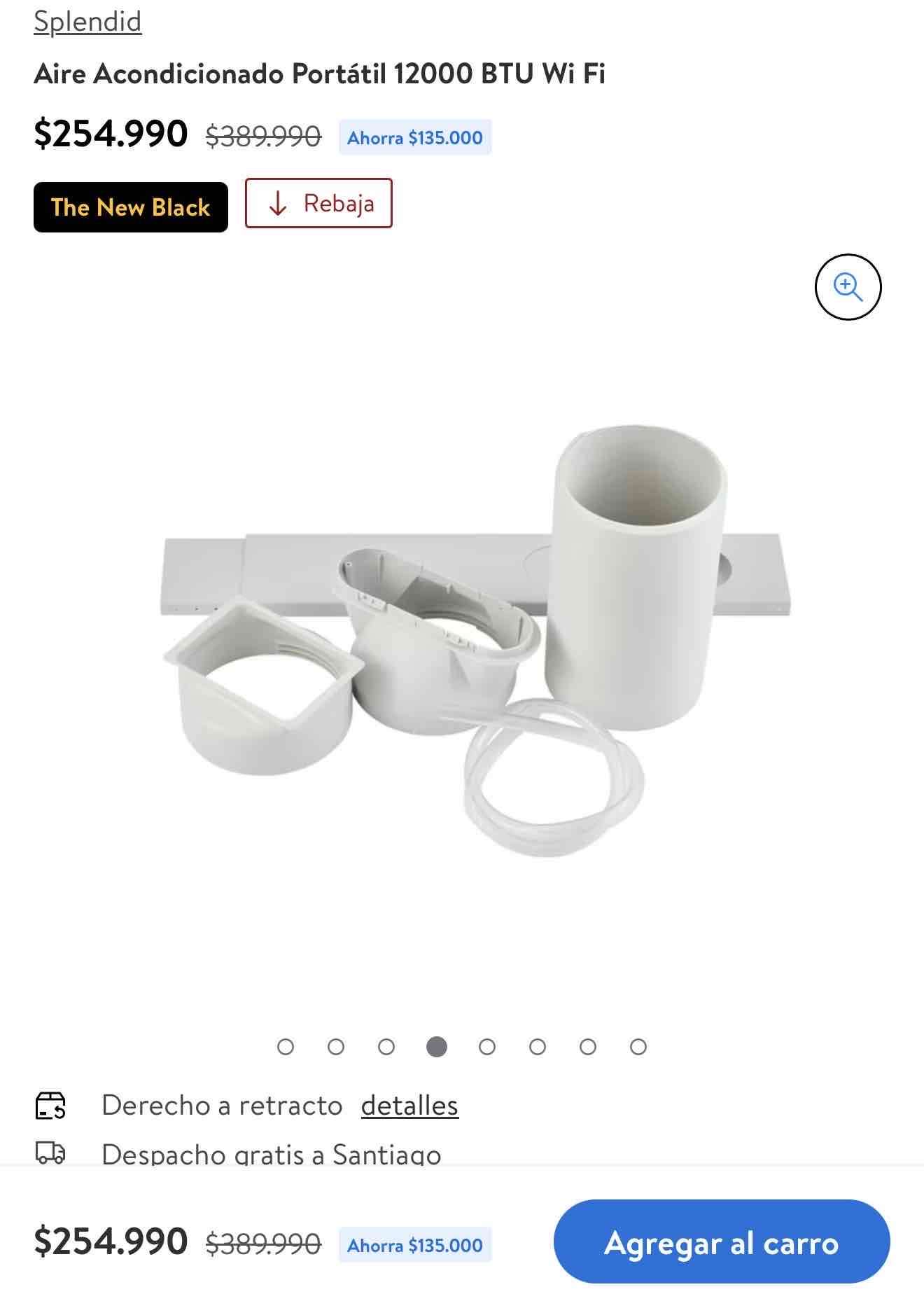924x1294 pixels.
Task: Select the second carousel dot
Action: (x=336, y=1047)
